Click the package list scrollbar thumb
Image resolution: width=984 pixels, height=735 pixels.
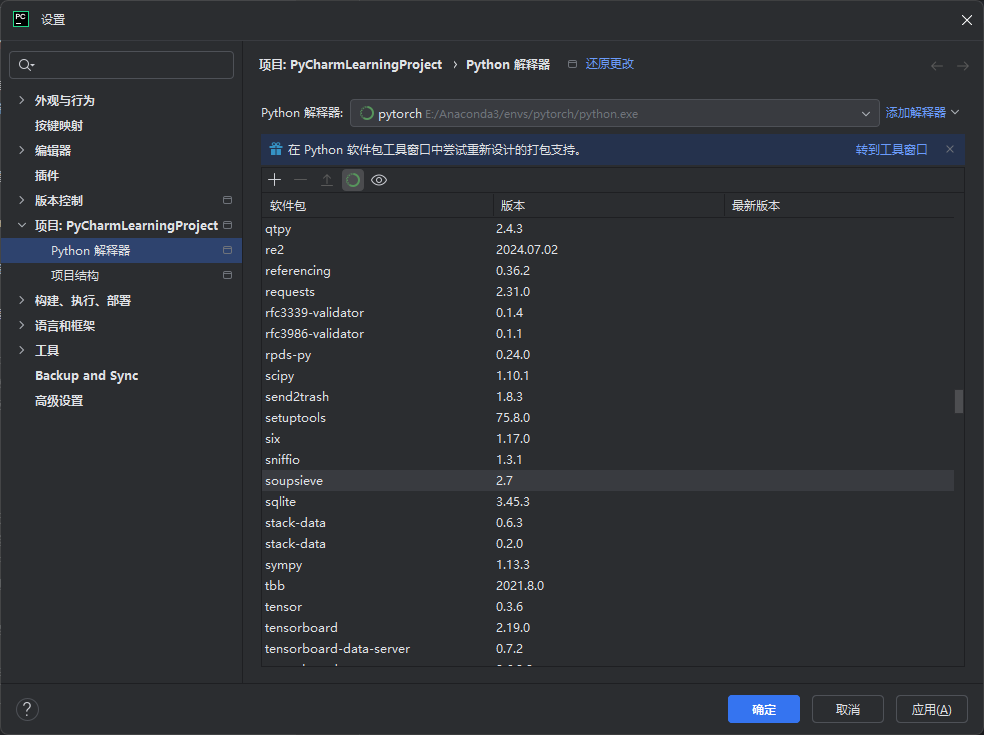958,402
